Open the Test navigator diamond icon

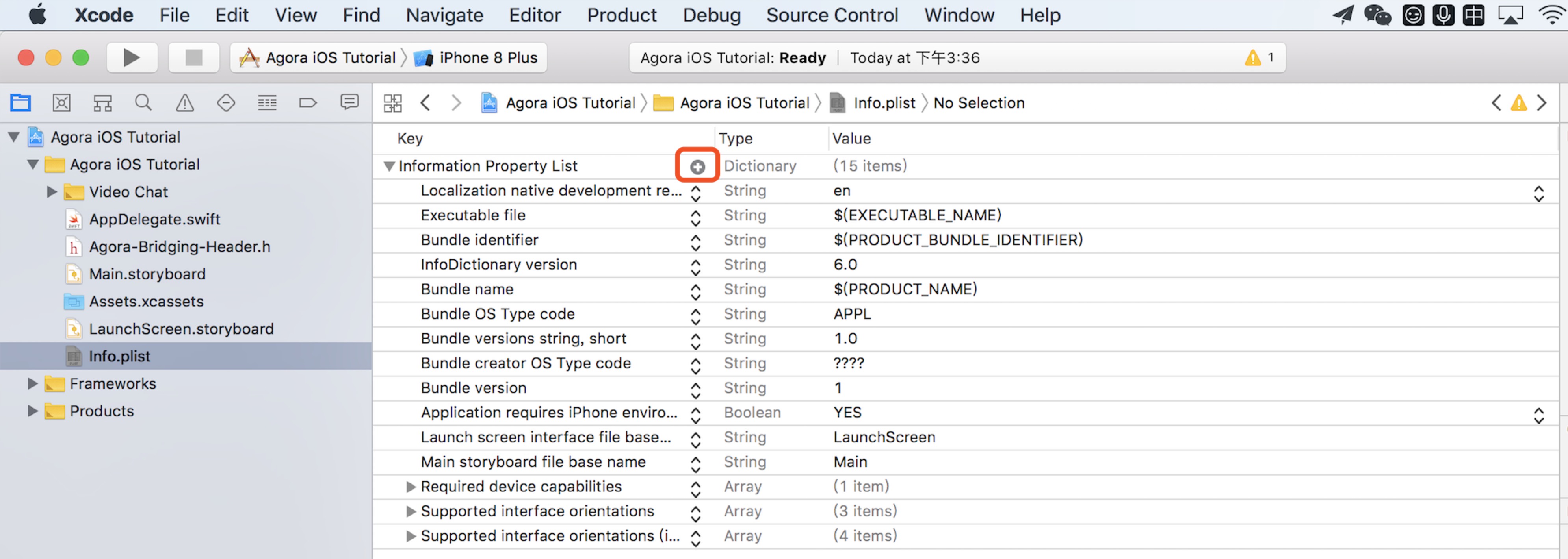(226, 103)
